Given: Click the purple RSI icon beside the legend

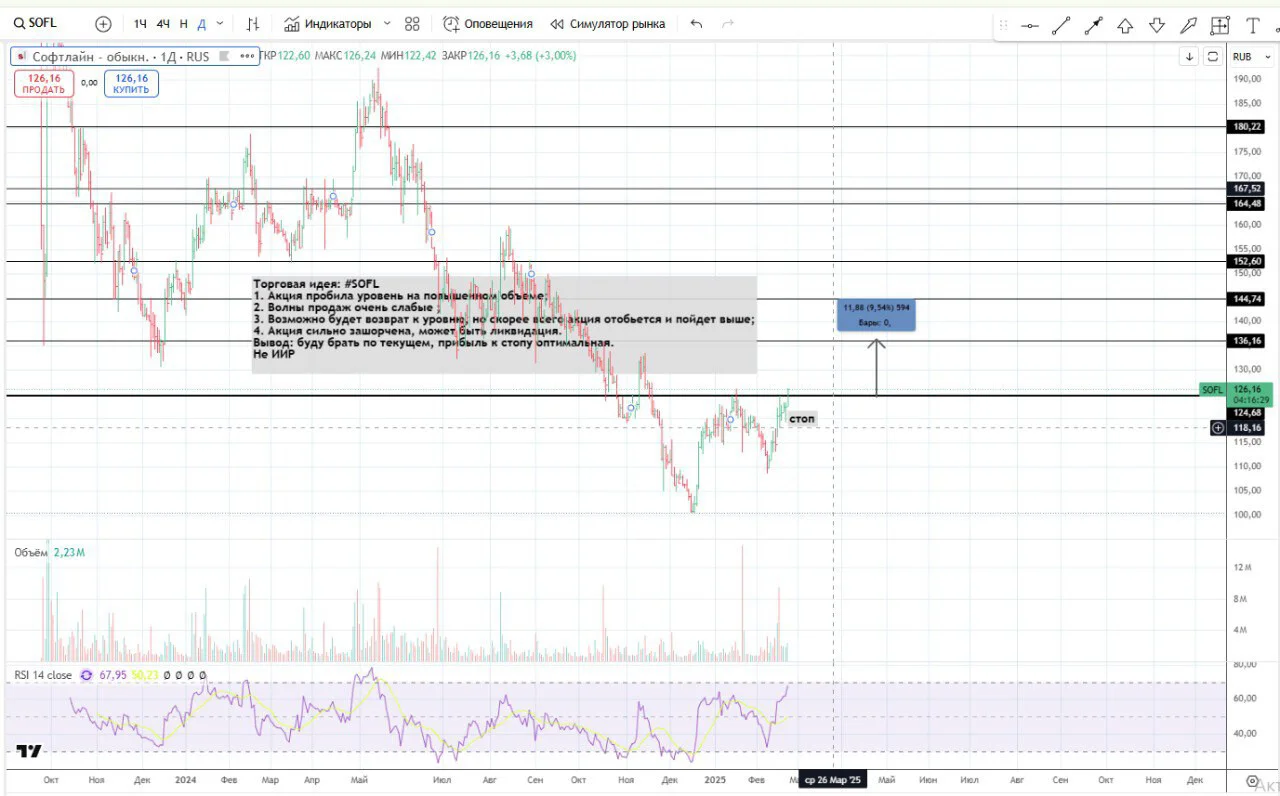Looking at the screenshot, I should coord(86,675).
